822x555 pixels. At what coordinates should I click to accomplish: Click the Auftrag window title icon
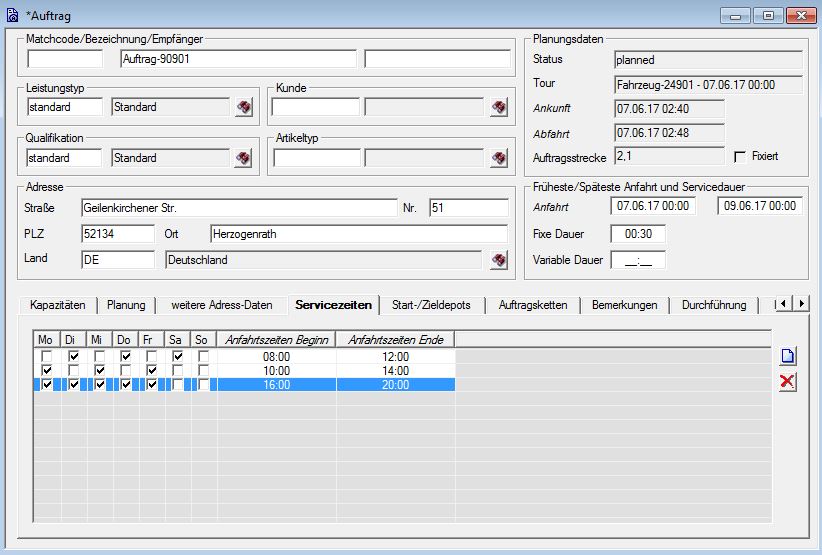[12, 16]
